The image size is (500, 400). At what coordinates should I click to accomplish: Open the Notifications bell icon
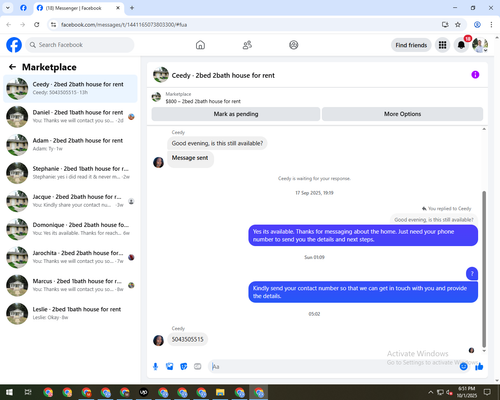(461, 45)
